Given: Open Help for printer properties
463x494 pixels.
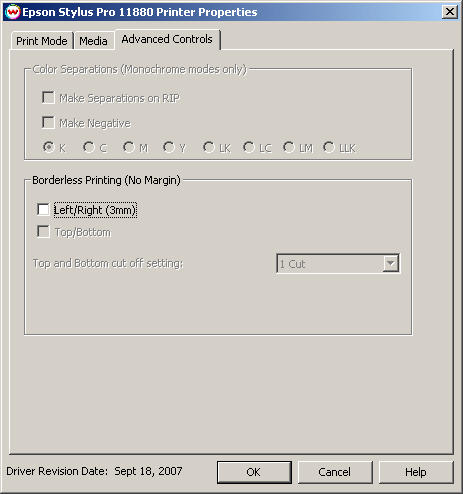Looking at the screenshot, I should pyautogui.click(x=416, y=472).
